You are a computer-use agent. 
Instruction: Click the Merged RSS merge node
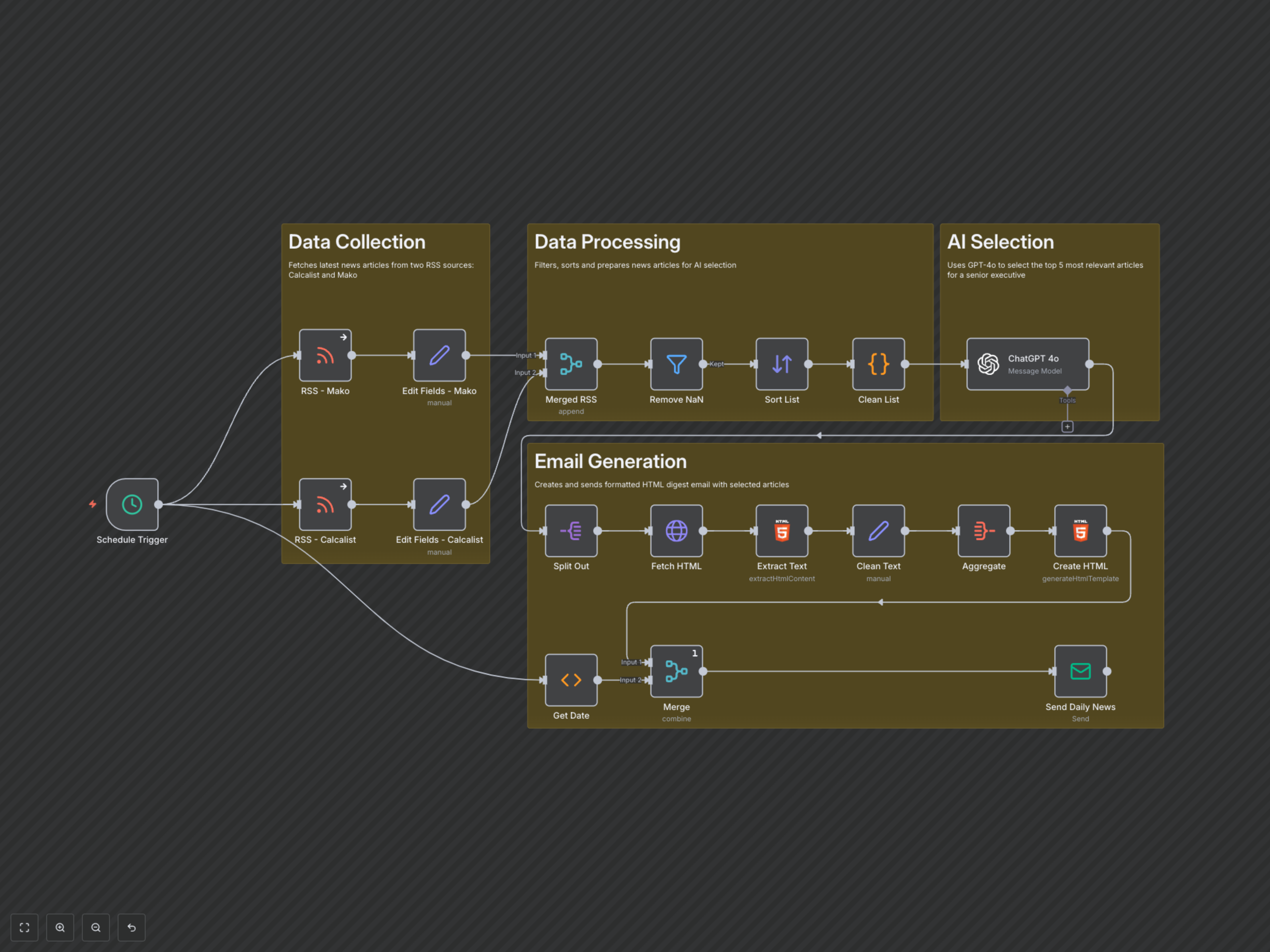(x=571, y=364)
